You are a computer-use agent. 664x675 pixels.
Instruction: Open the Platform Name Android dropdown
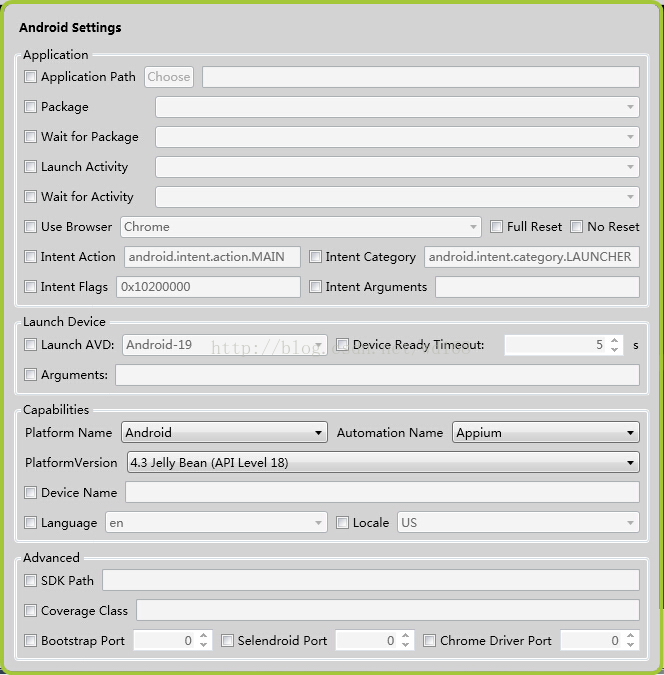[x=224, y=433]
